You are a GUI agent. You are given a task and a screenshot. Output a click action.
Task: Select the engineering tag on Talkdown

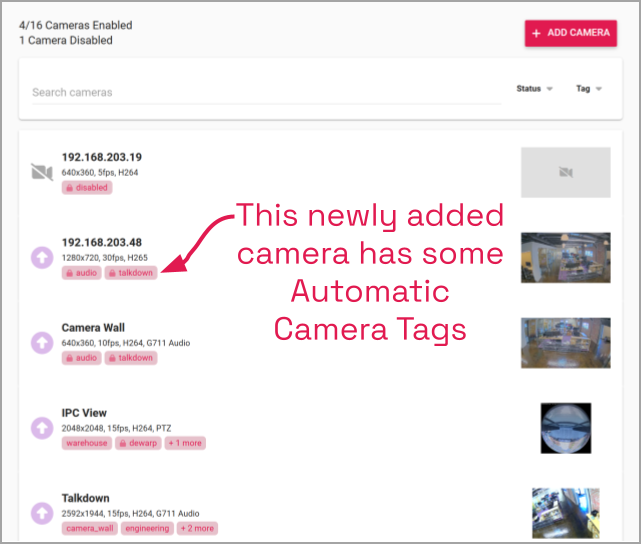pos(147,528)
